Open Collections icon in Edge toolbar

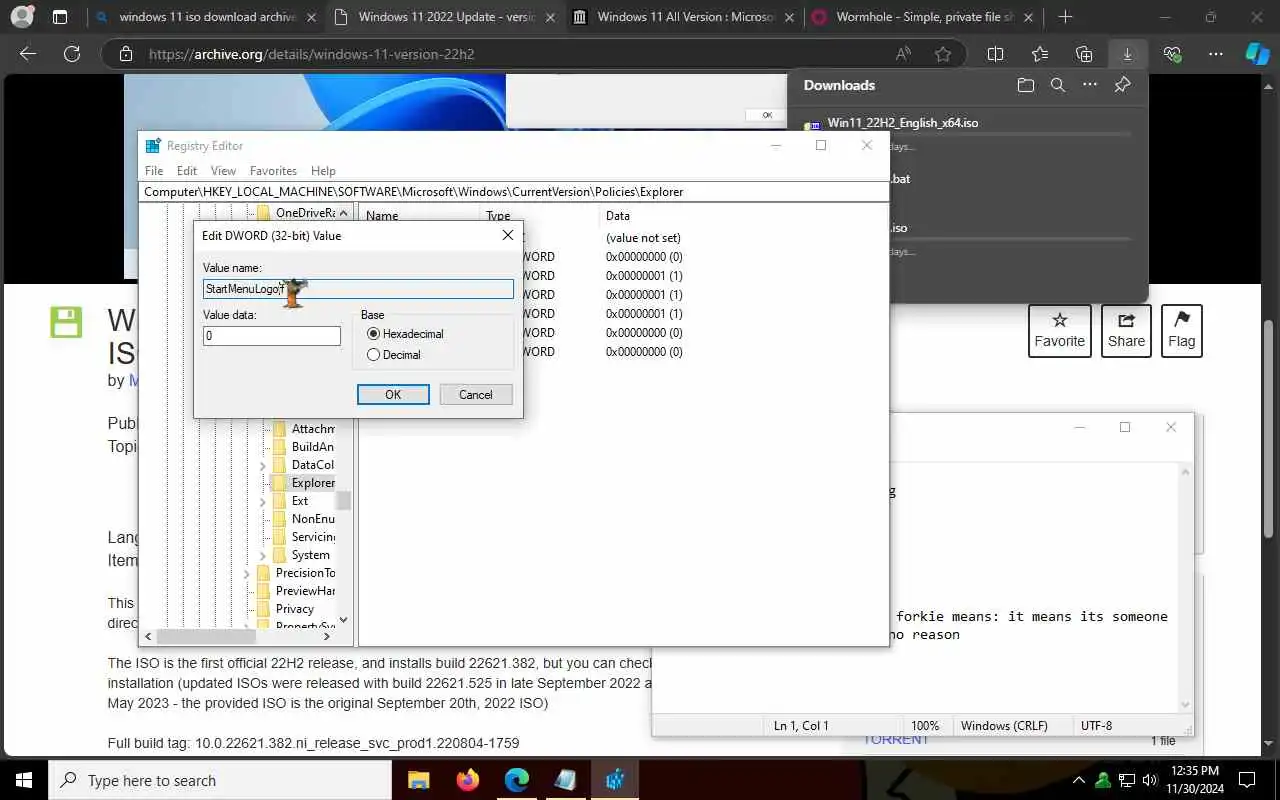[1084, 54]
